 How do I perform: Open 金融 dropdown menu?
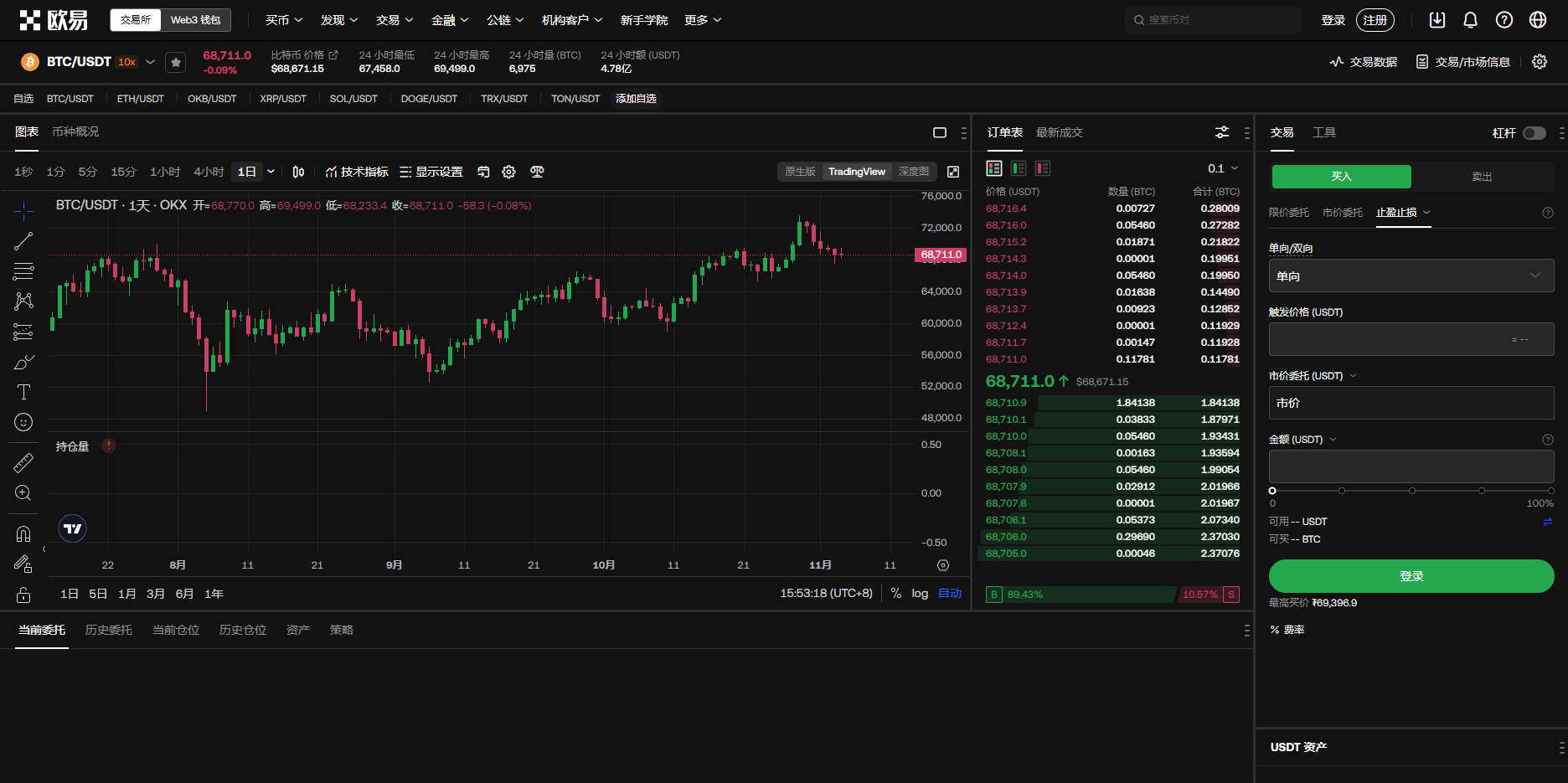click(x=450, y=20)
